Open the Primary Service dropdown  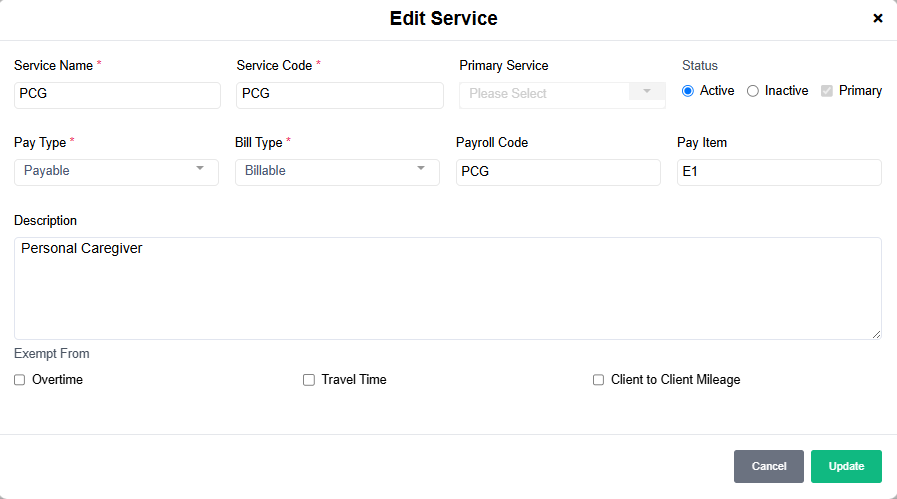pyautogui.click(x=545, y=94)
